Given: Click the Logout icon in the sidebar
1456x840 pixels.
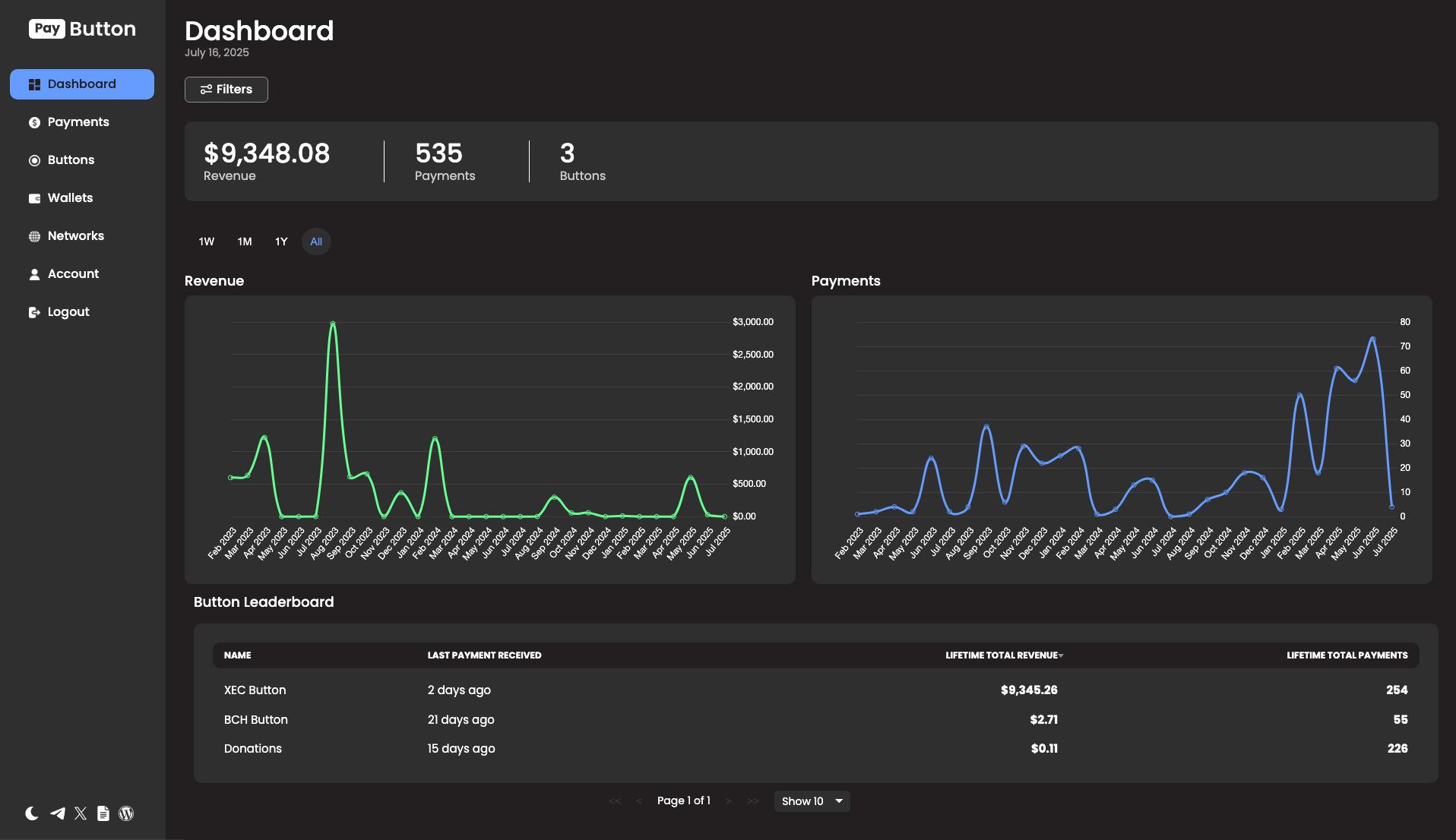Looking at the screenshot, I should point(35,311).
